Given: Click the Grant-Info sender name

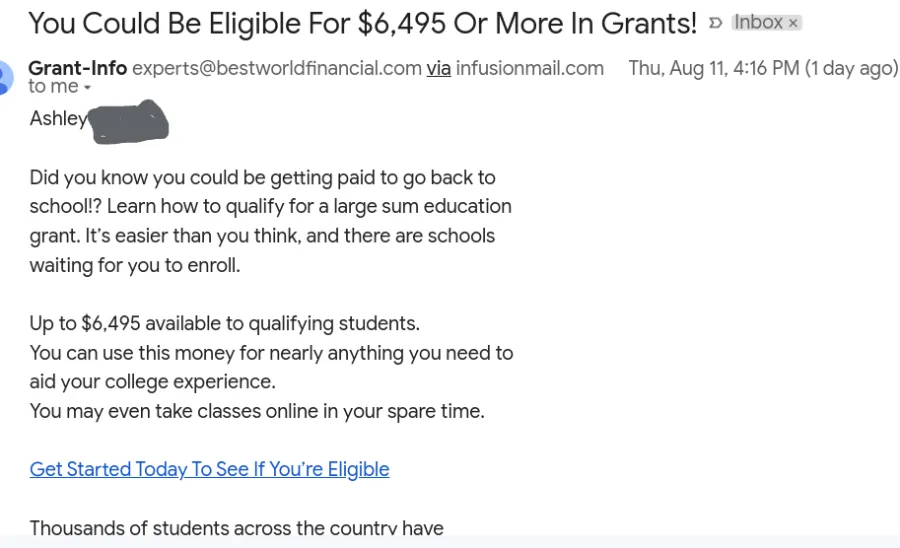Looking at the screenshot, I should 77,68.
